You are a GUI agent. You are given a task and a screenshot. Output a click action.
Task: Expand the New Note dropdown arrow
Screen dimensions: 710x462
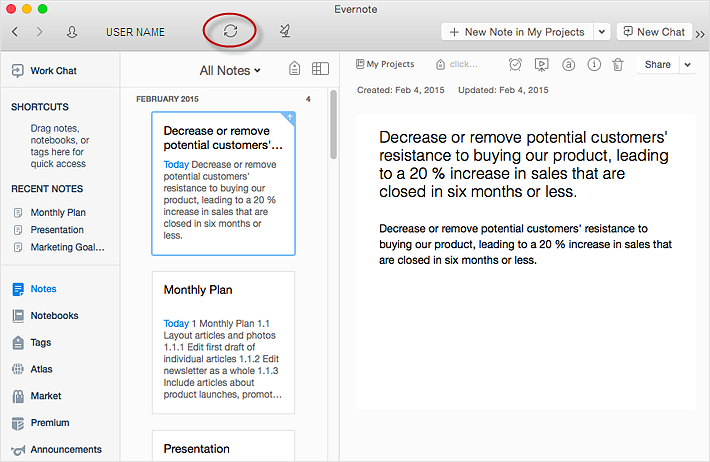click(602, 32)
